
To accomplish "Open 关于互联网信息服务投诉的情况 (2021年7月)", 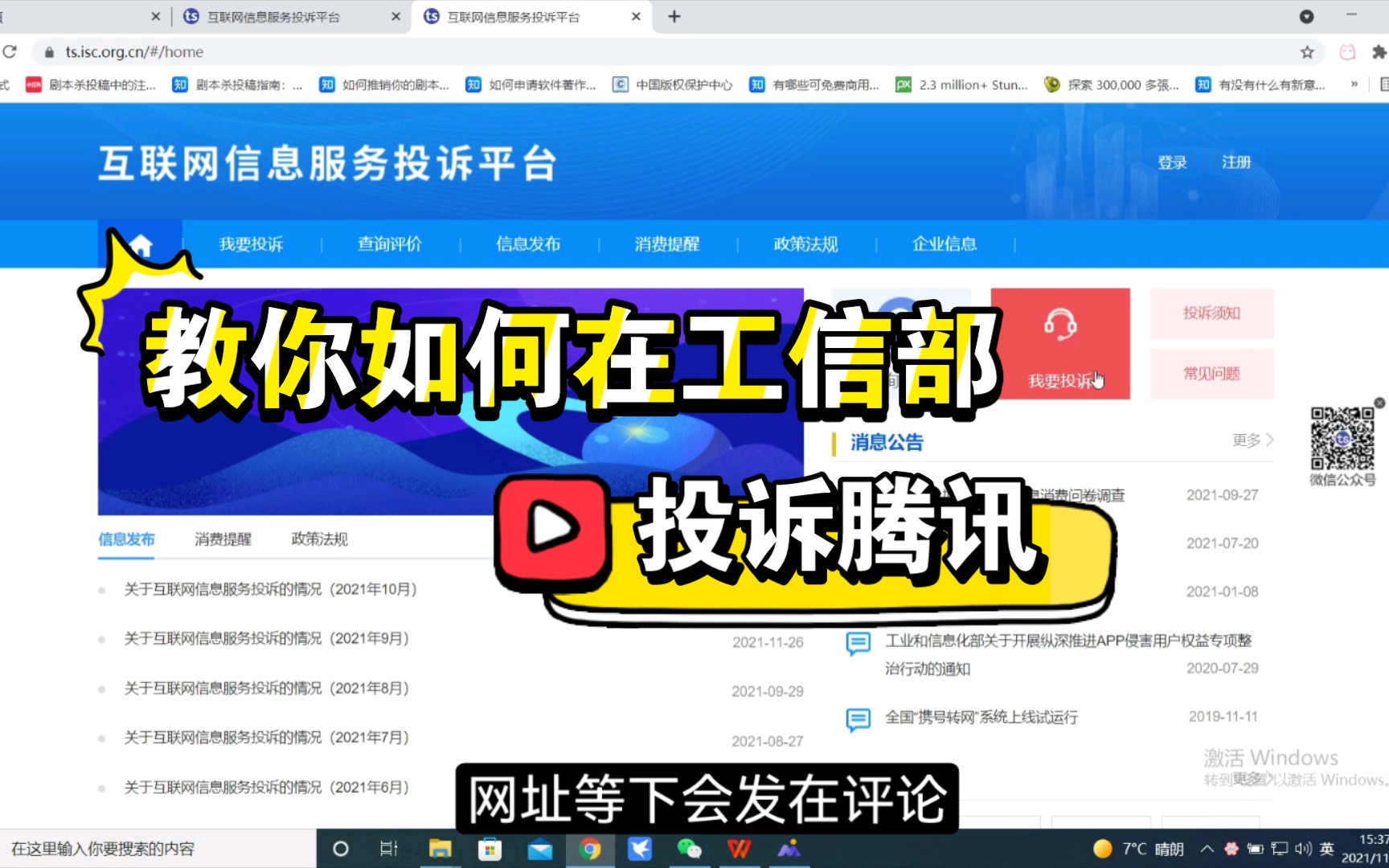I will click(266, 738).
